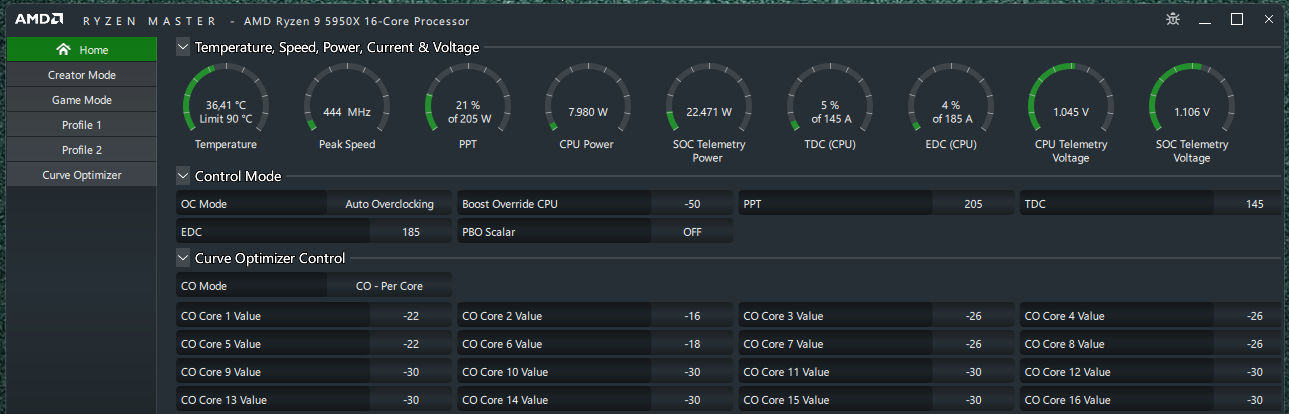This screenshot has height=414, width=1289.
Task: Click the Peak Speed gauge dial
Action: click(x=346, y=107)
